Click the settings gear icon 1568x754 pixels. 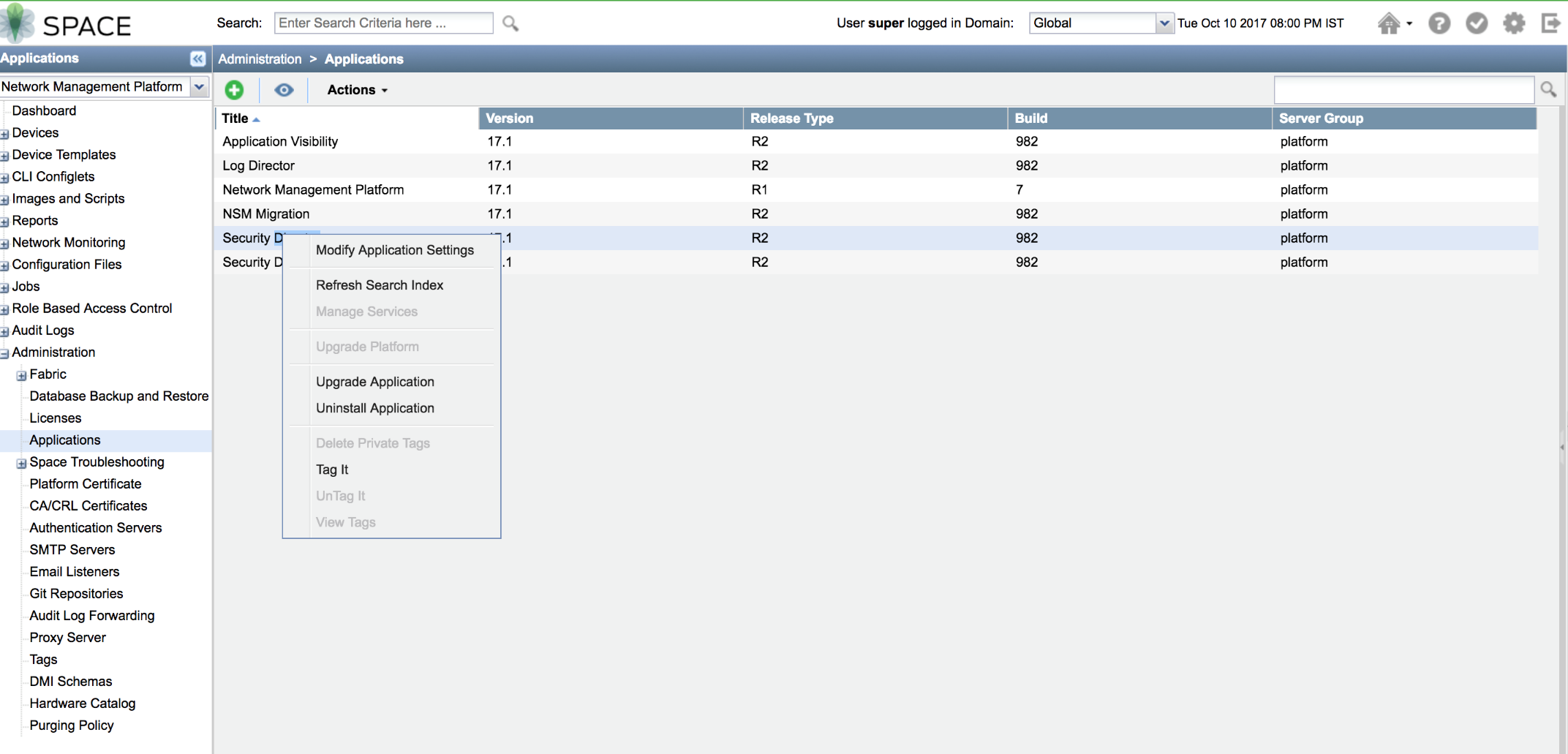click(1513, 23)
